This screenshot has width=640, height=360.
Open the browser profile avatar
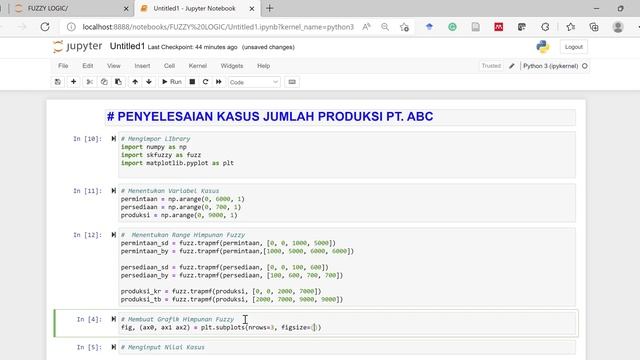(x=618, y=27)
